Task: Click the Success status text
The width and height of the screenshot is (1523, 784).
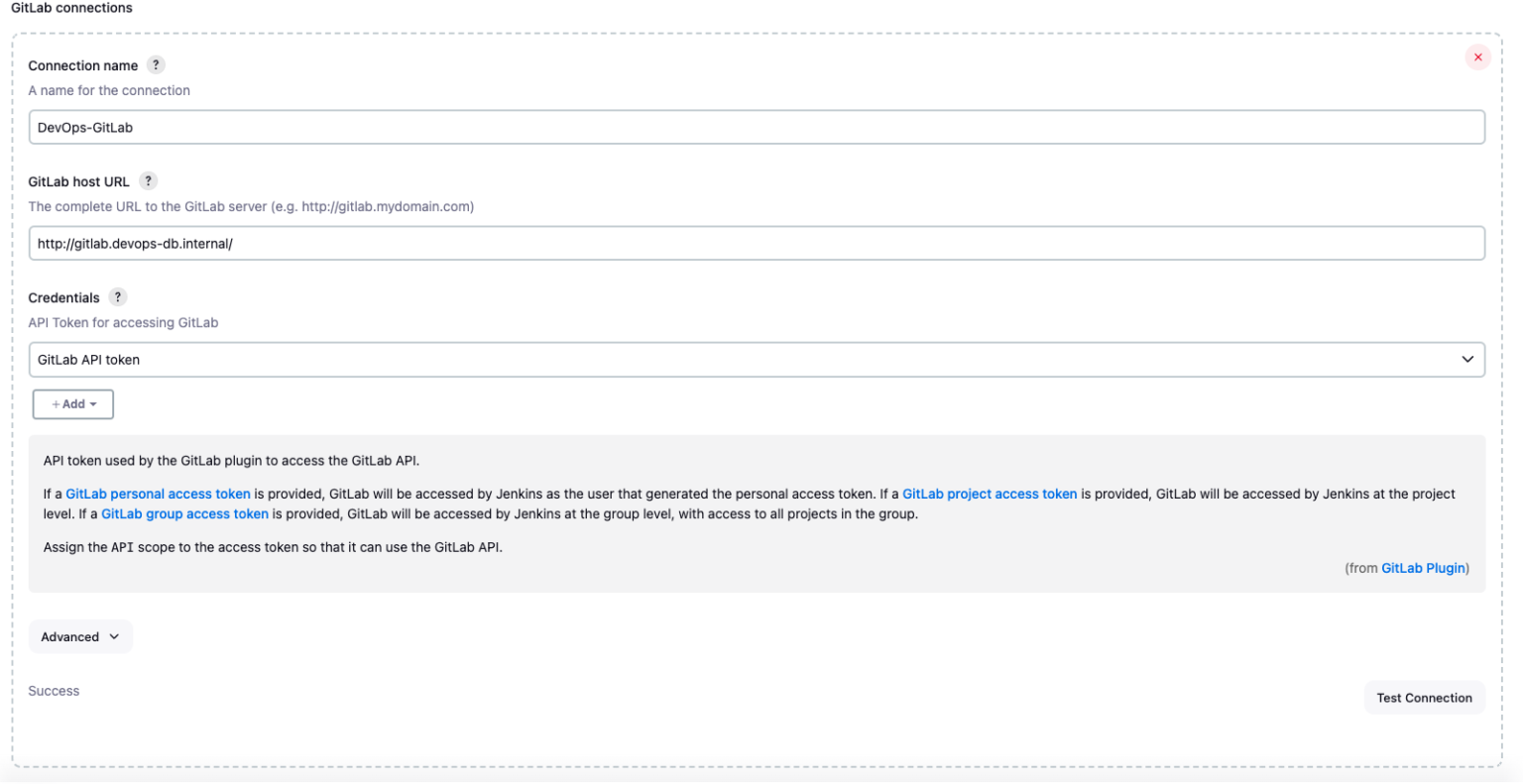Action: (x=54, y=691)
